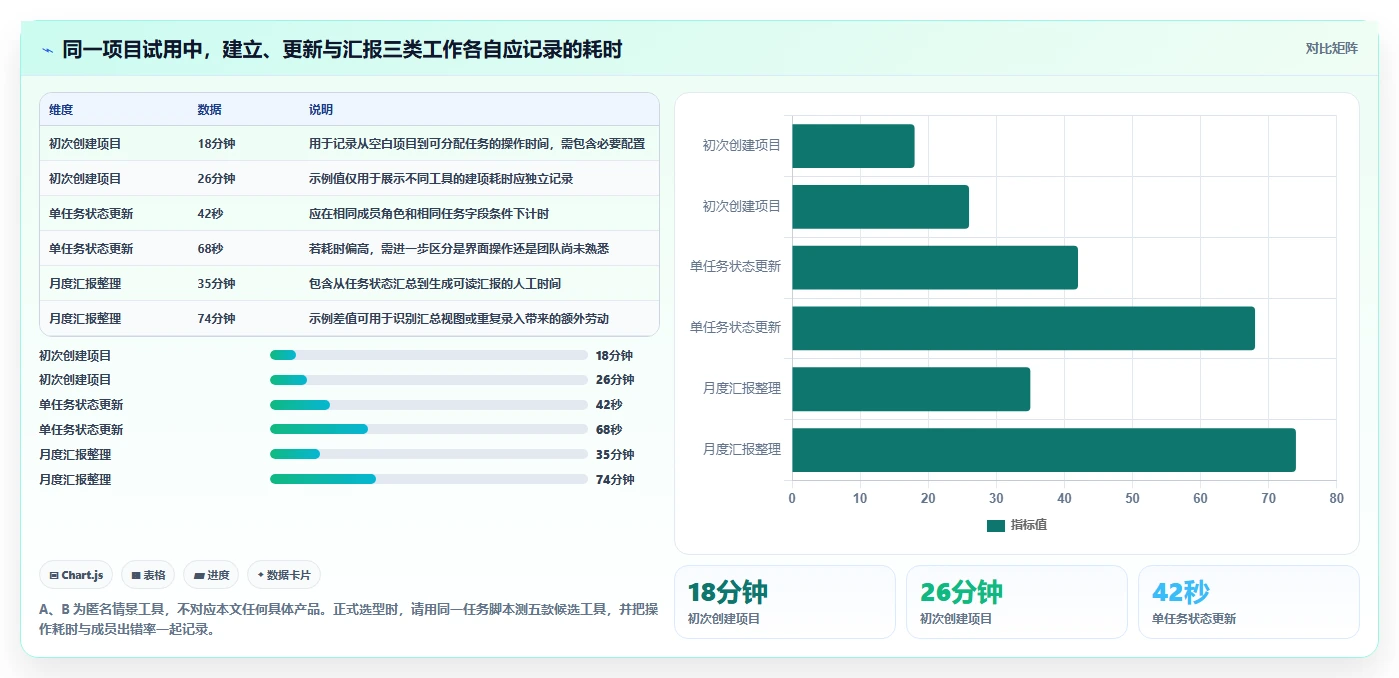Select the 表格 tag chip
This screenshot has width=1399, height=678.
[x=148, y=575]
